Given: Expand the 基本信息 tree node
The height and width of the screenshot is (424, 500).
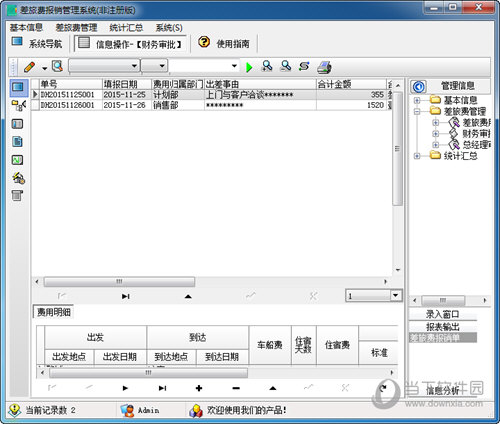Looking at the screenshot, I should pyautogui.click(x=417, y=100).
